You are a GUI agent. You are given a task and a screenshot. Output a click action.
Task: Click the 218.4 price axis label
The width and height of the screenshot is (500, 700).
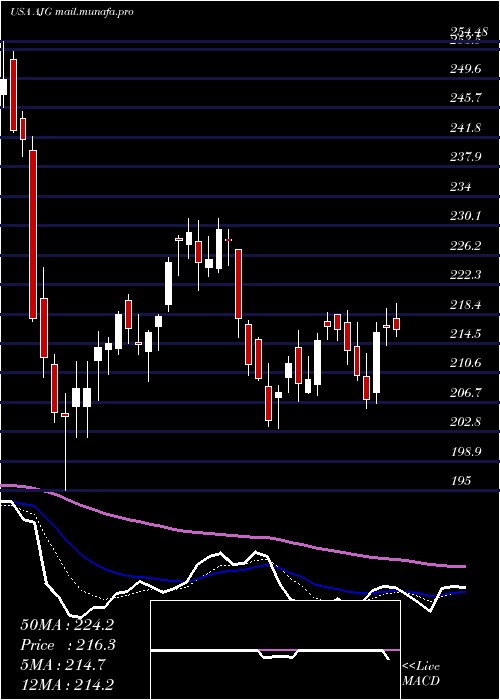coord(467,305)
